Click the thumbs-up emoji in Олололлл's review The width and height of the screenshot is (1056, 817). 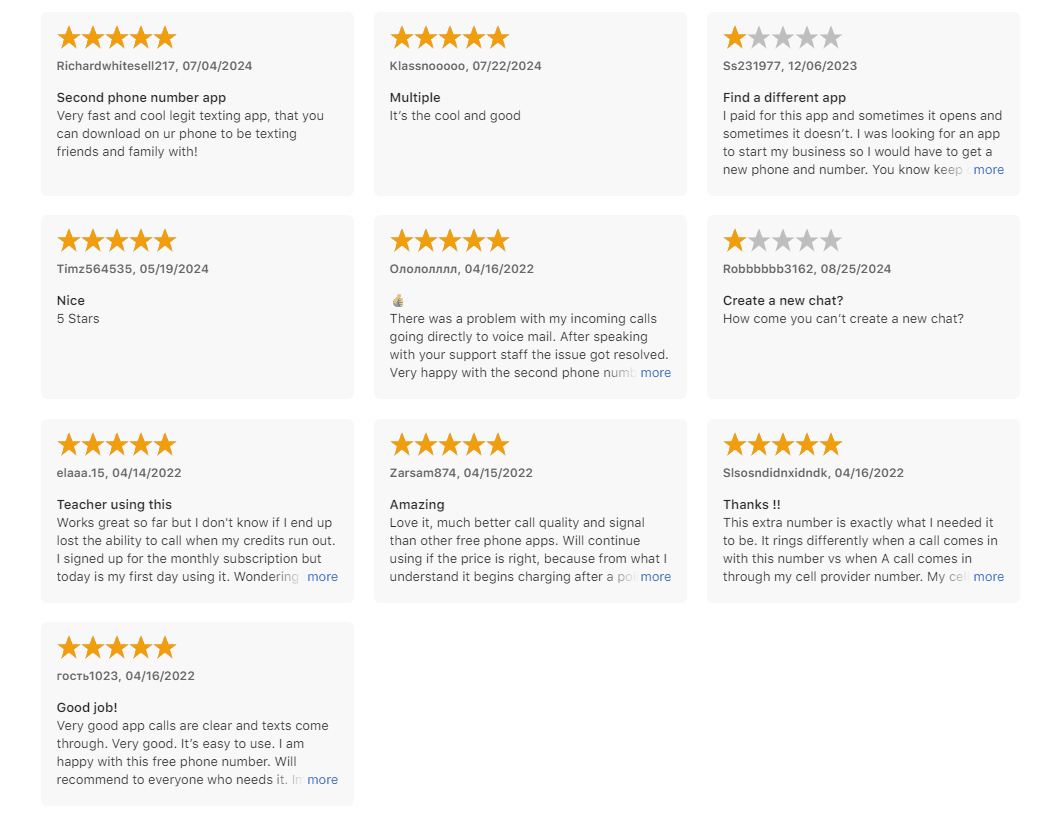click(398, 300)
